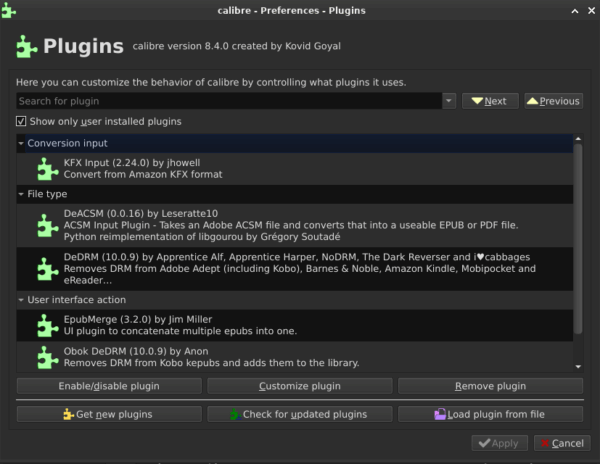600x464 pixels.
Task: Click the Apply button label
Action: tap(505, 443)
